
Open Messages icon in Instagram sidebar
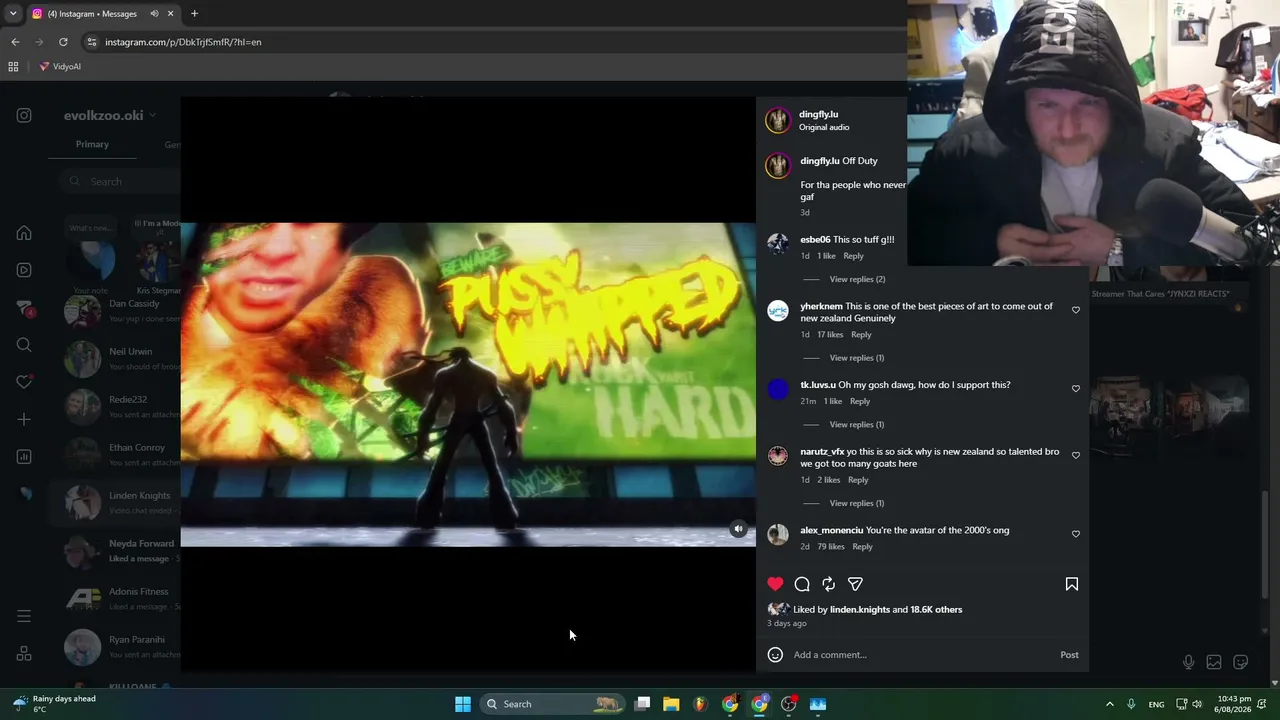(24, 308)
